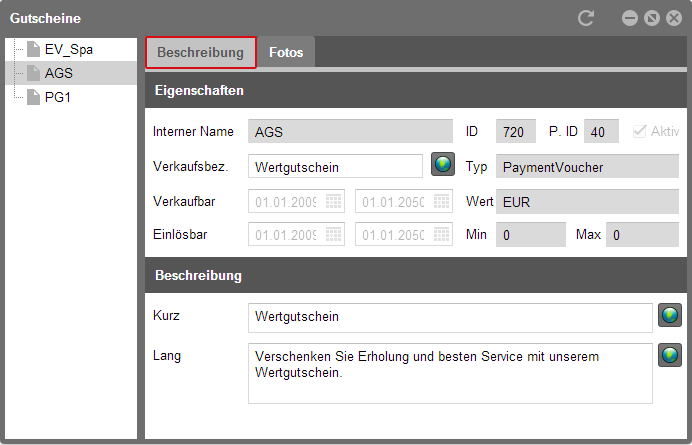The width and height of the screenshot is (692, 445).
Task: Click into the Lang description text area
Action: click(450, 373)
